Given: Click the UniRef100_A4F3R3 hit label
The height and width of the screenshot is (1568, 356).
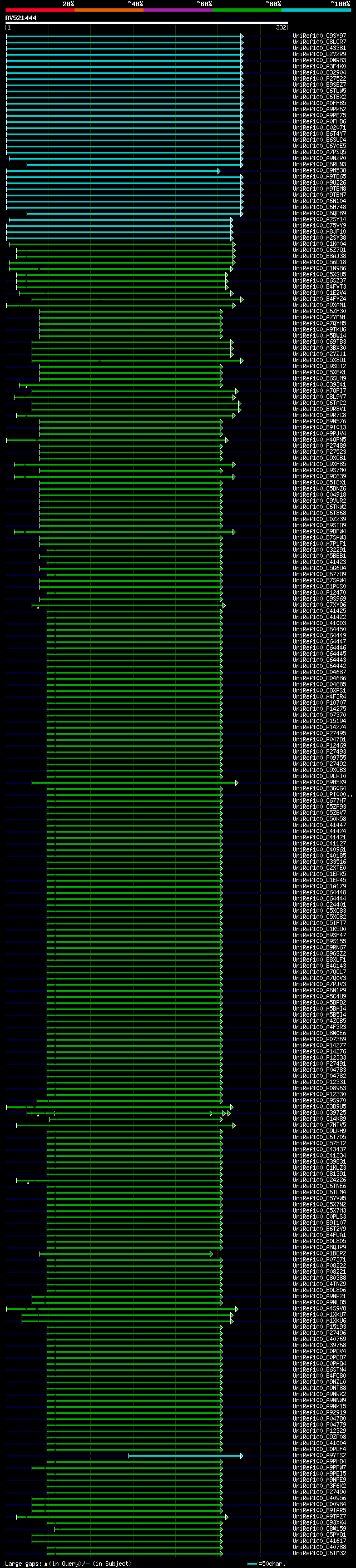Looking at the screenshot, I should pyautogui.click(x=319, y=1027).
